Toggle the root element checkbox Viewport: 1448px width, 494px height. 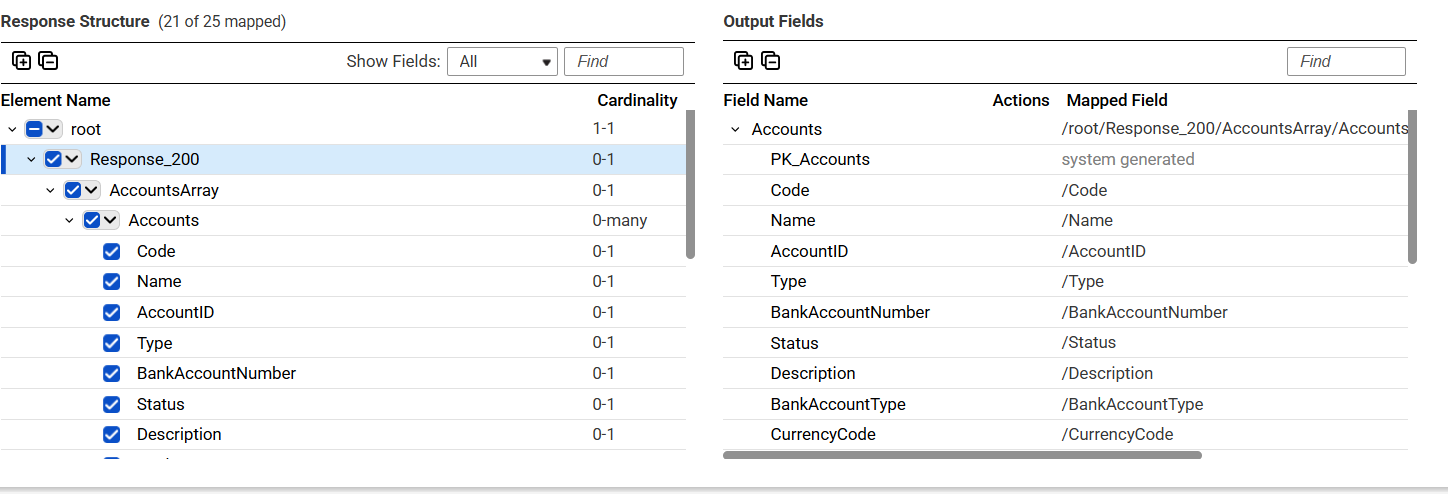(34, 129)
